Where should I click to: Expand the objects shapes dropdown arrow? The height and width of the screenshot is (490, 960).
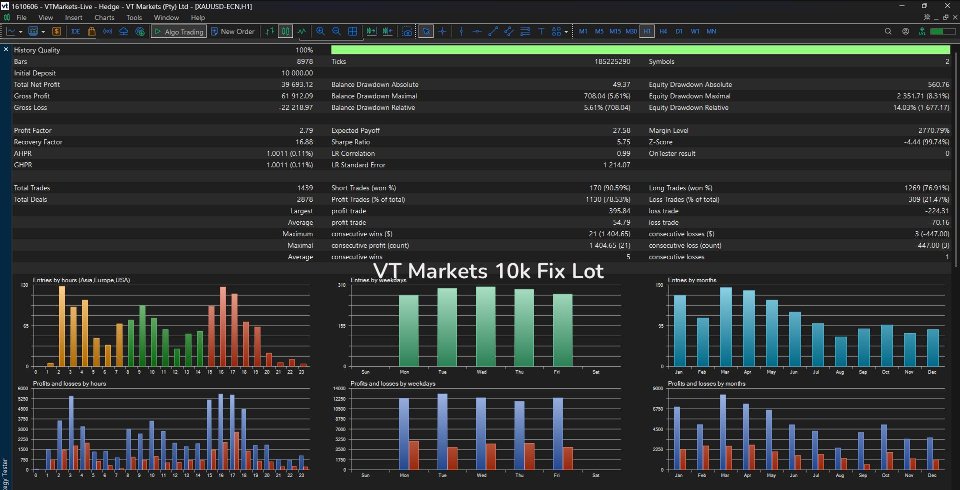click(x=566, y=31)
